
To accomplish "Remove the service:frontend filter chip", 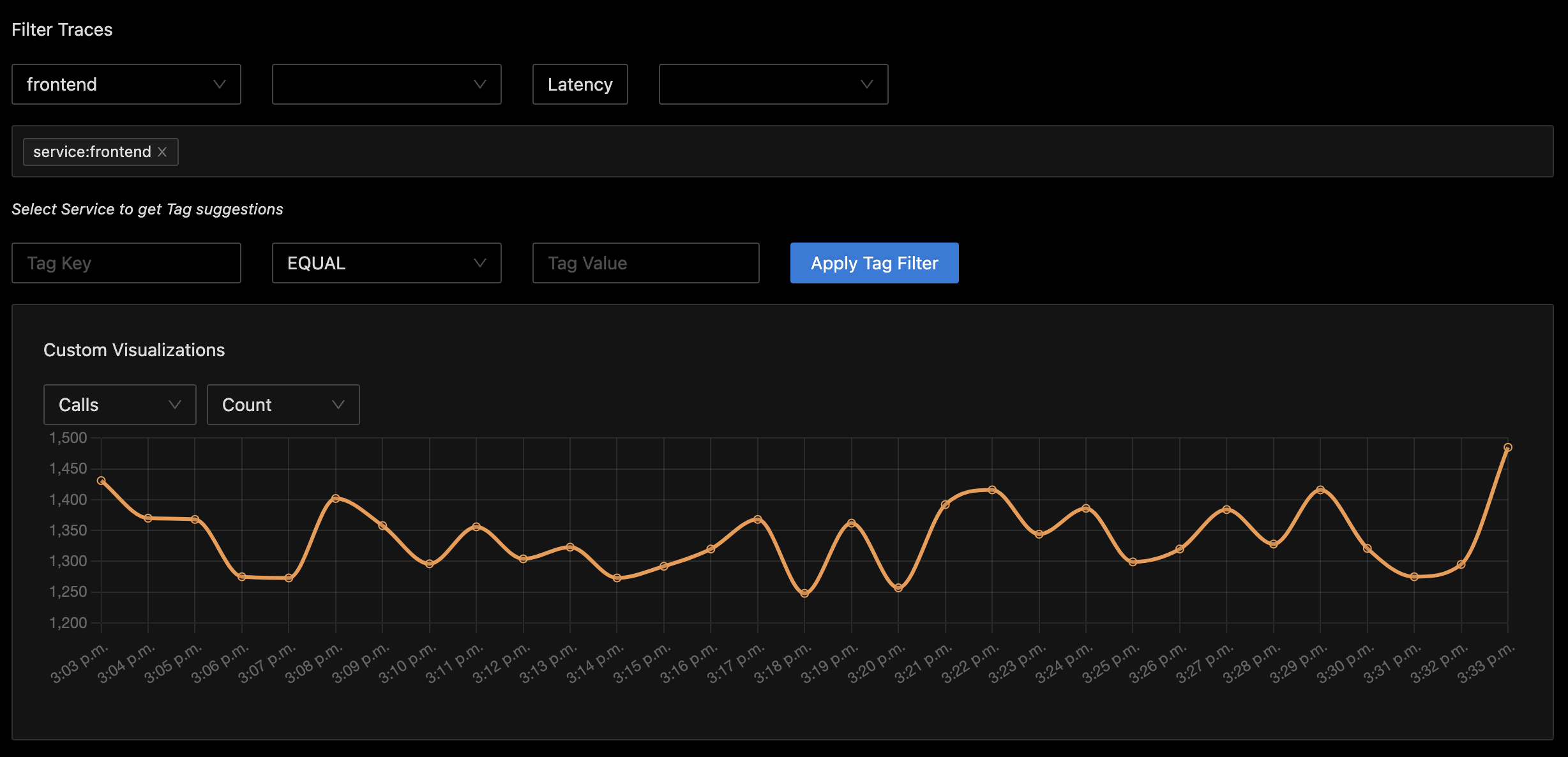I will (x=163, y=152).
